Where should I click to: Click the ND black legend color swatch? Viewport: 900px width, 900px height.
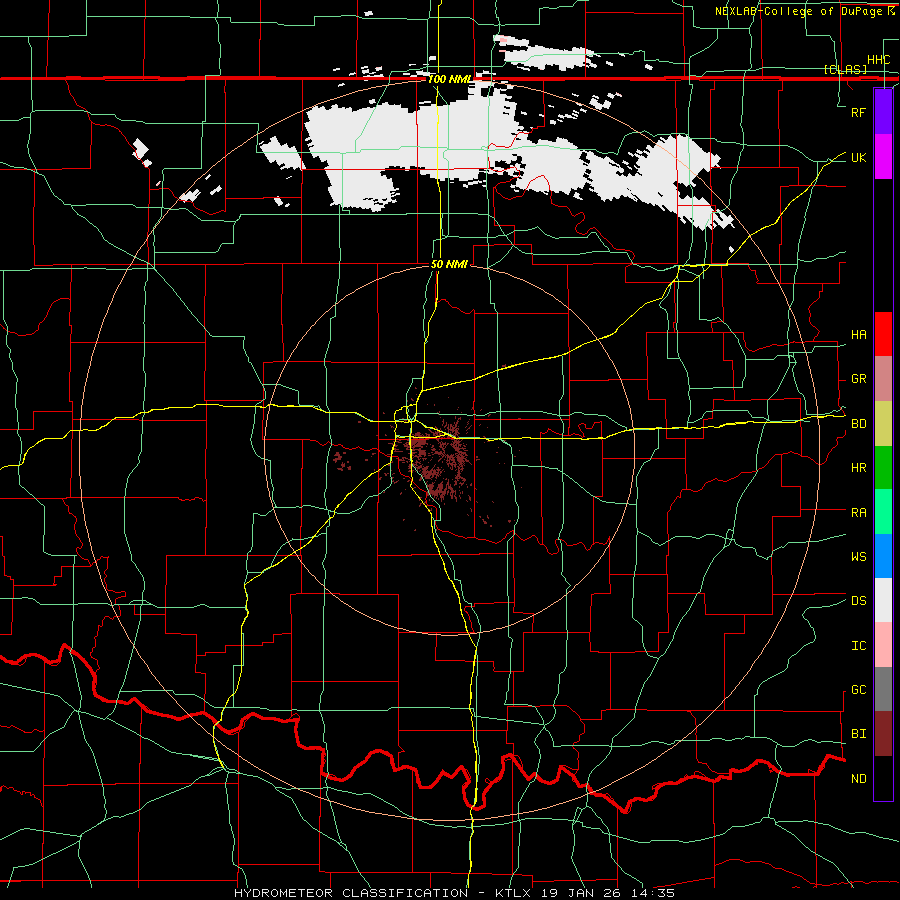pyautogui.click(x=883, y=778)
